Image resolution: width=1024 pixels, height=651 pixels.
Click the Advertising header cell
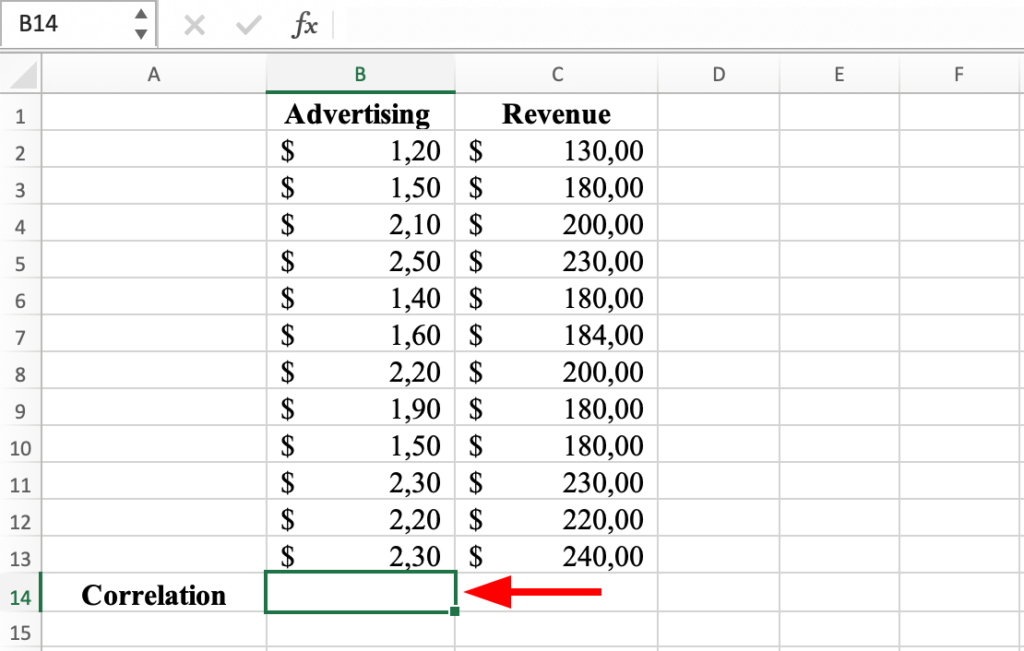[357, 114]
